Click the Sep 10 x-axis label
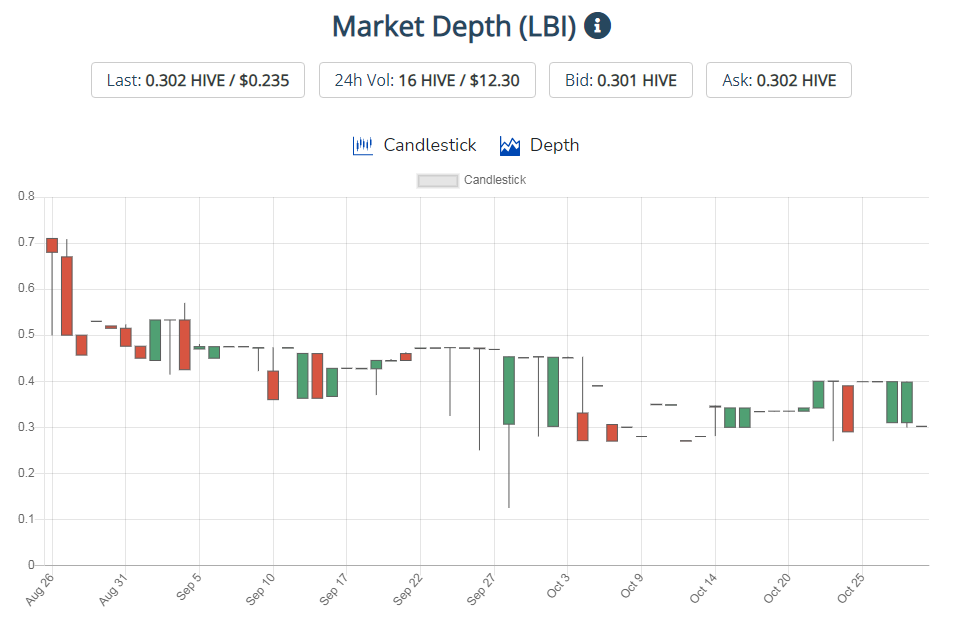 click(x=260, y=590)
